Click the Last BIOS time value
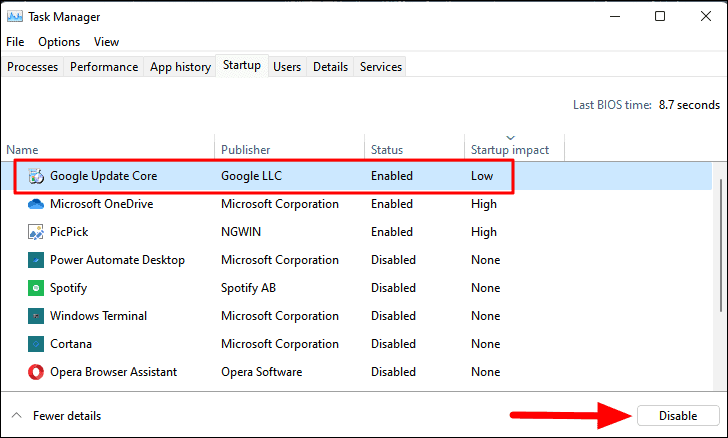 pos(689,105)
